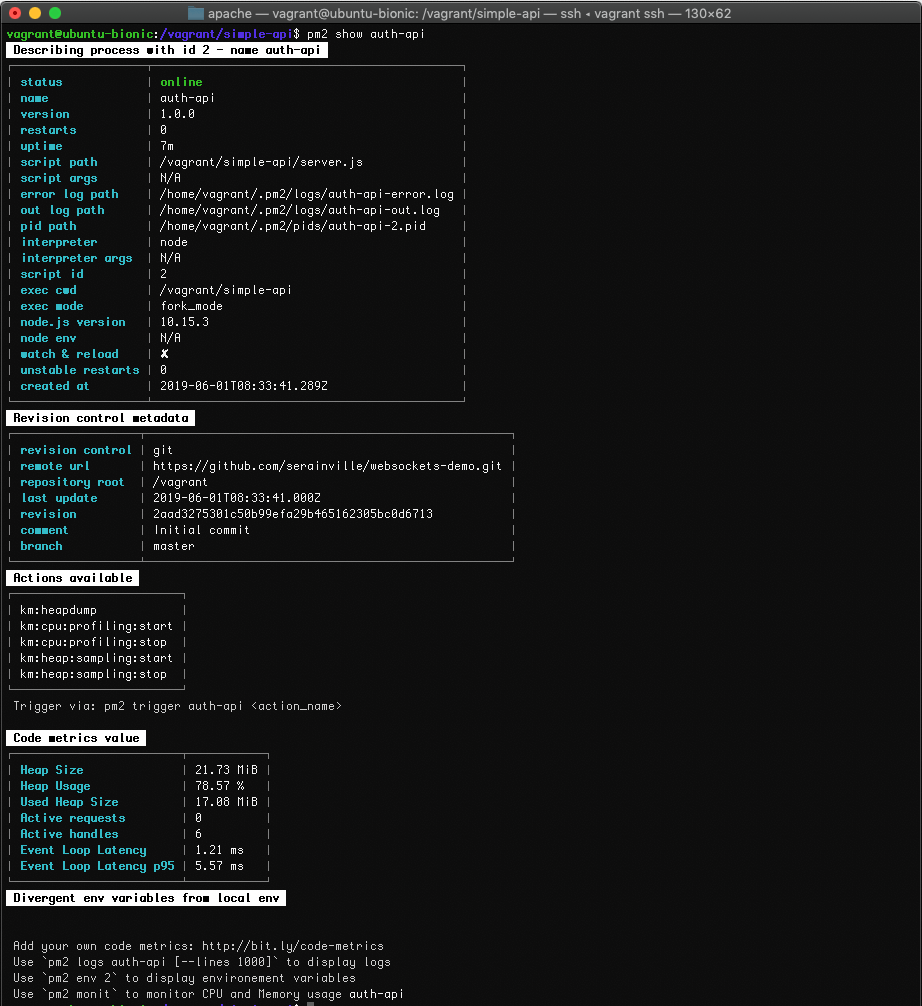Click the 'pm2 show auth-api' command text
The height and width of the screenshot is (1006, 922).
(x=366, y=34)
